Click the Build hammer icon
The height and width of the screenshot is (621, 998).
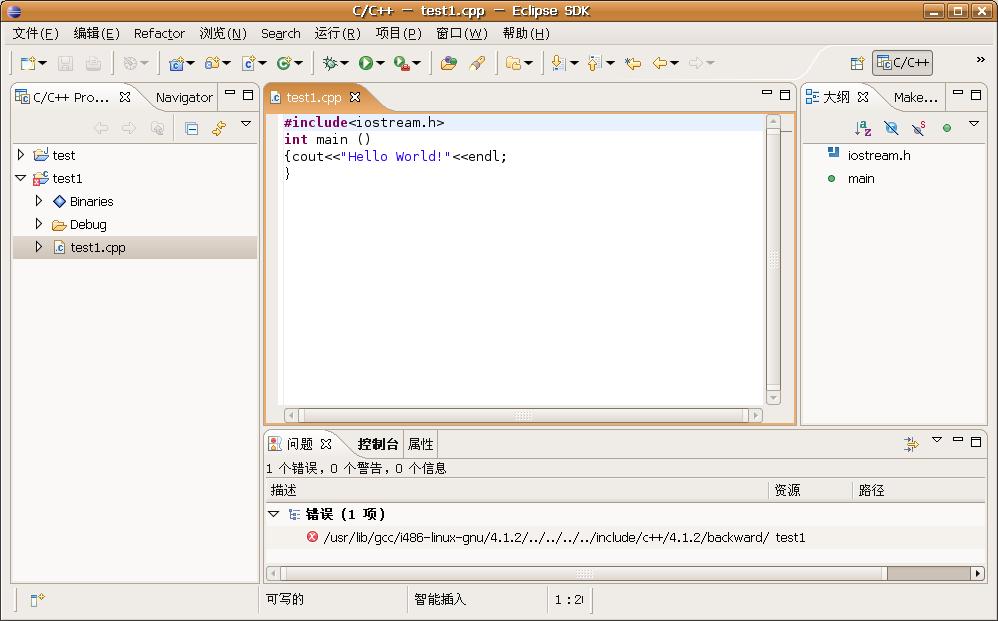pos(130,63)
